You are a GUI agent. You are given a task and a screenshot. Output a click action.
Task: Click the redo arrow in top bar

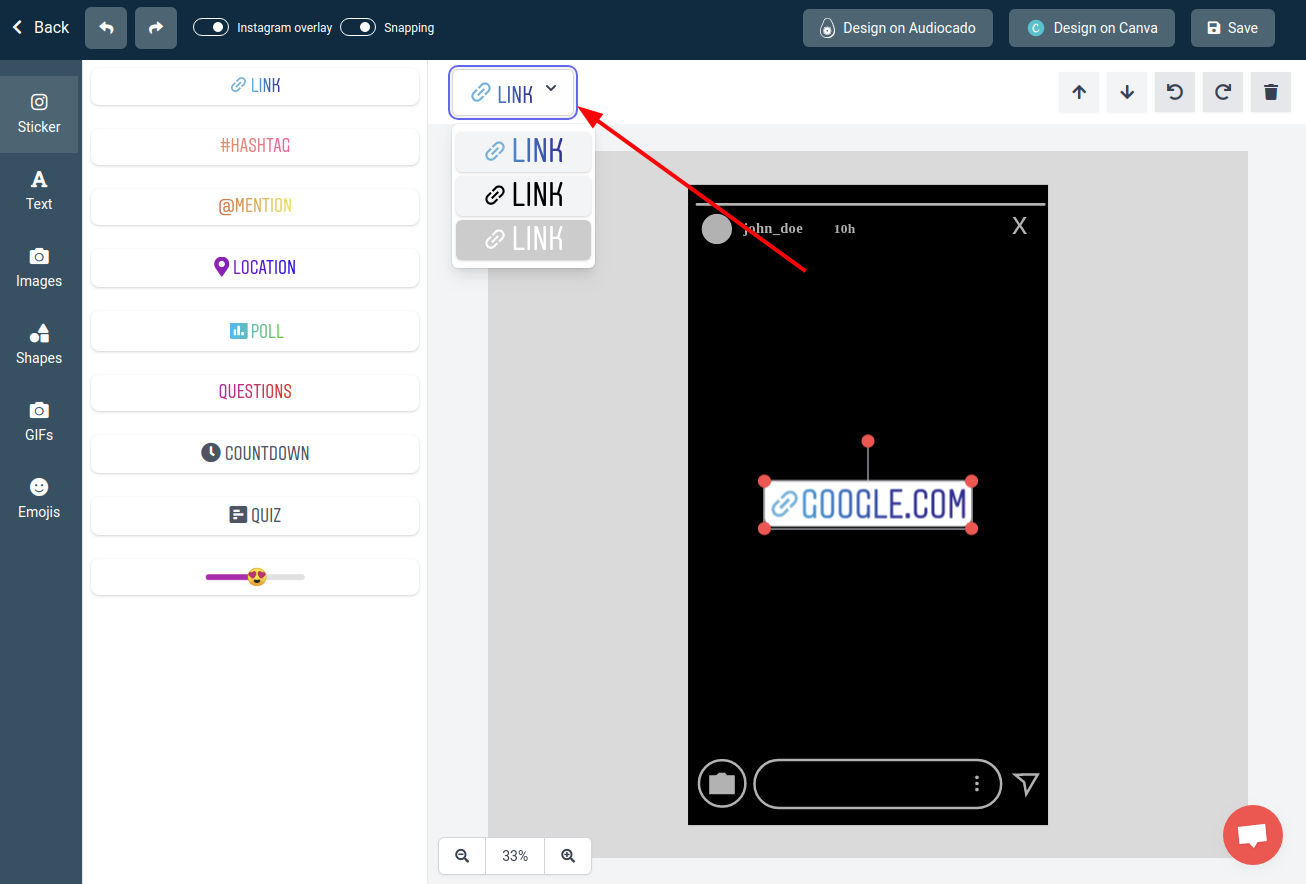click(156, 28)
